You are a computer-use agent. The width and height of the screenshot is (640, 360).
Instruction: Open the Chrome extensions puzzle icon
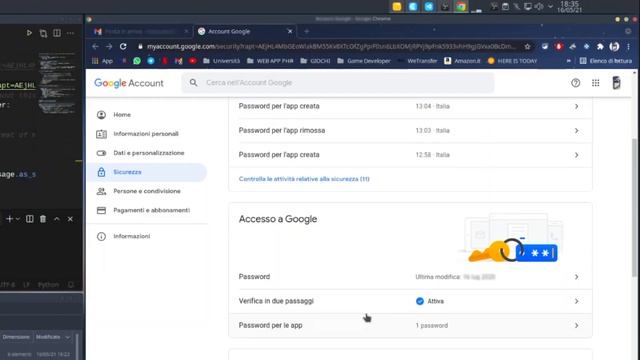tap(600, 47)
